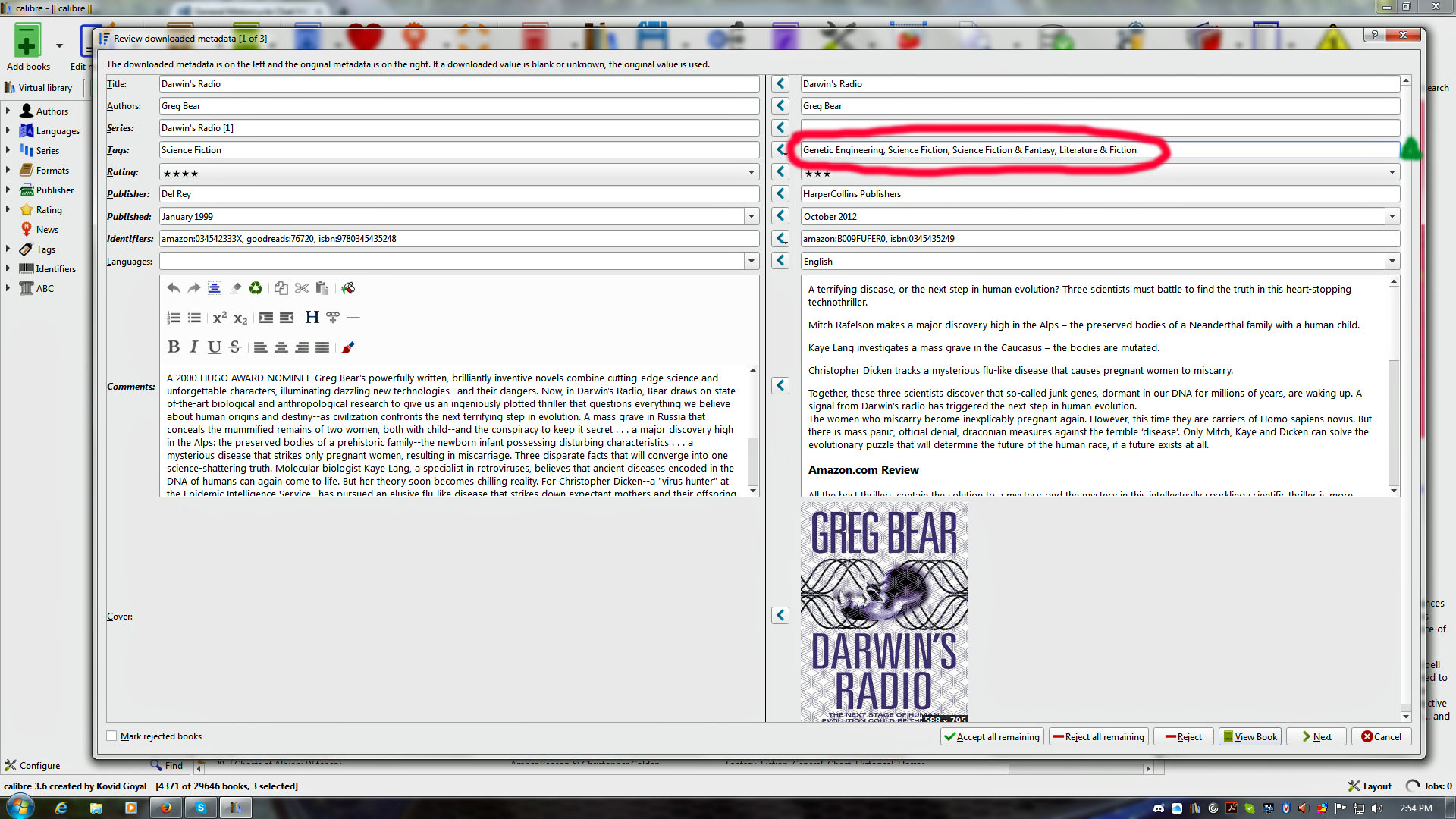1456x819 pixels.
Task: Click the Bold formatting icon
Action: [x=174, y=347]
